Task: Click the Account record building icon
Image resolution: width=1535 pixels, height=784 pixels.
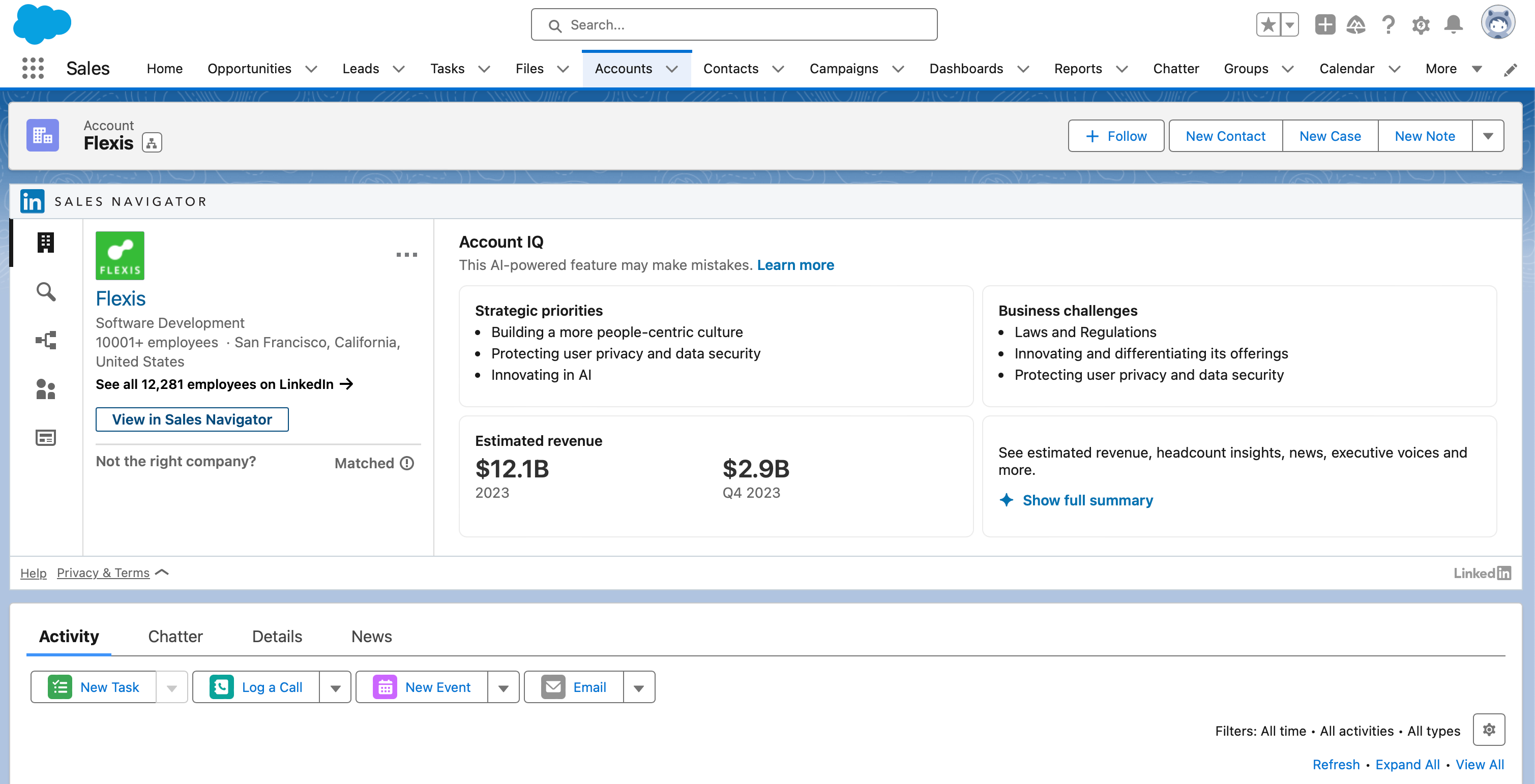Action: click(42, 135)
